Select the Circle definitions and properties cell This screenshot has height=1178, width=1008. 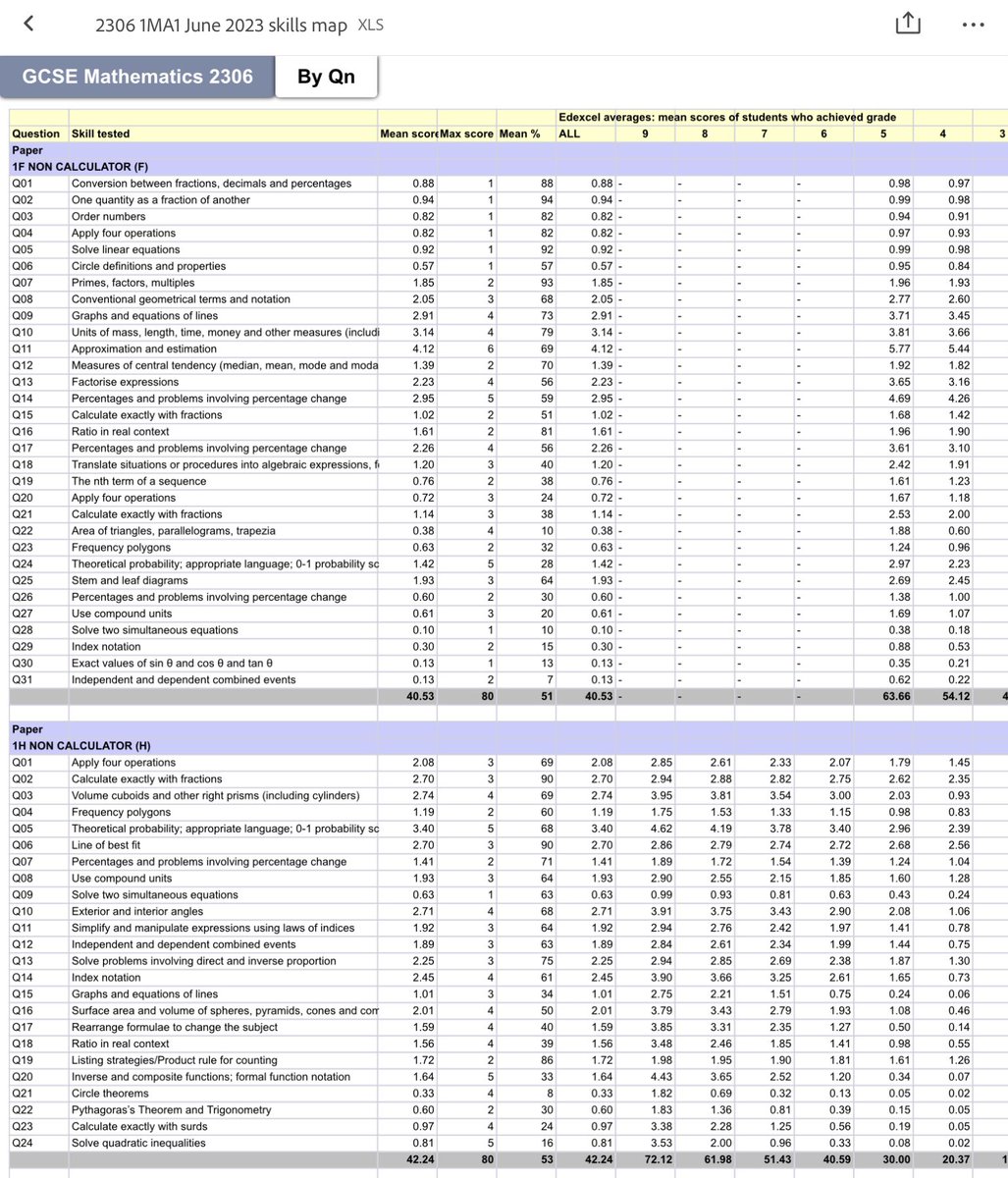(x=223, y=266)
